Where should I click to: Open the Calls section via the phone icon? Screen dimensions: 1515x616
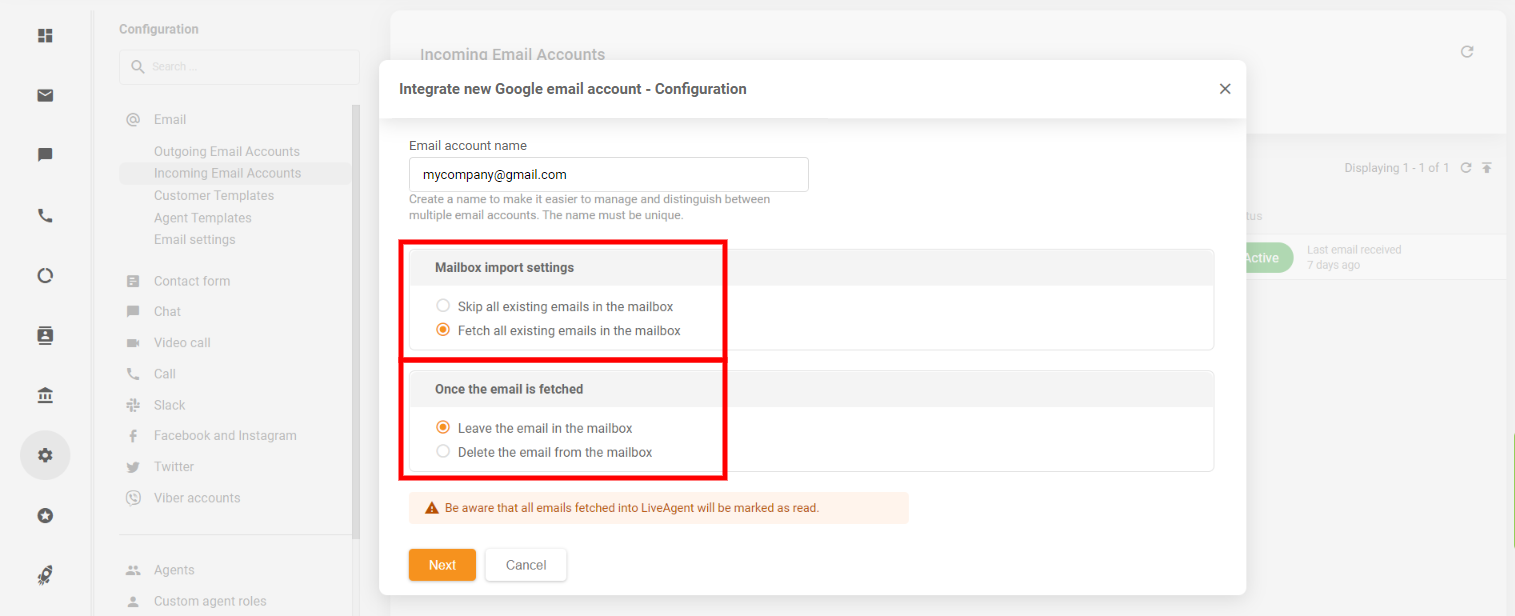pos(44,215)
